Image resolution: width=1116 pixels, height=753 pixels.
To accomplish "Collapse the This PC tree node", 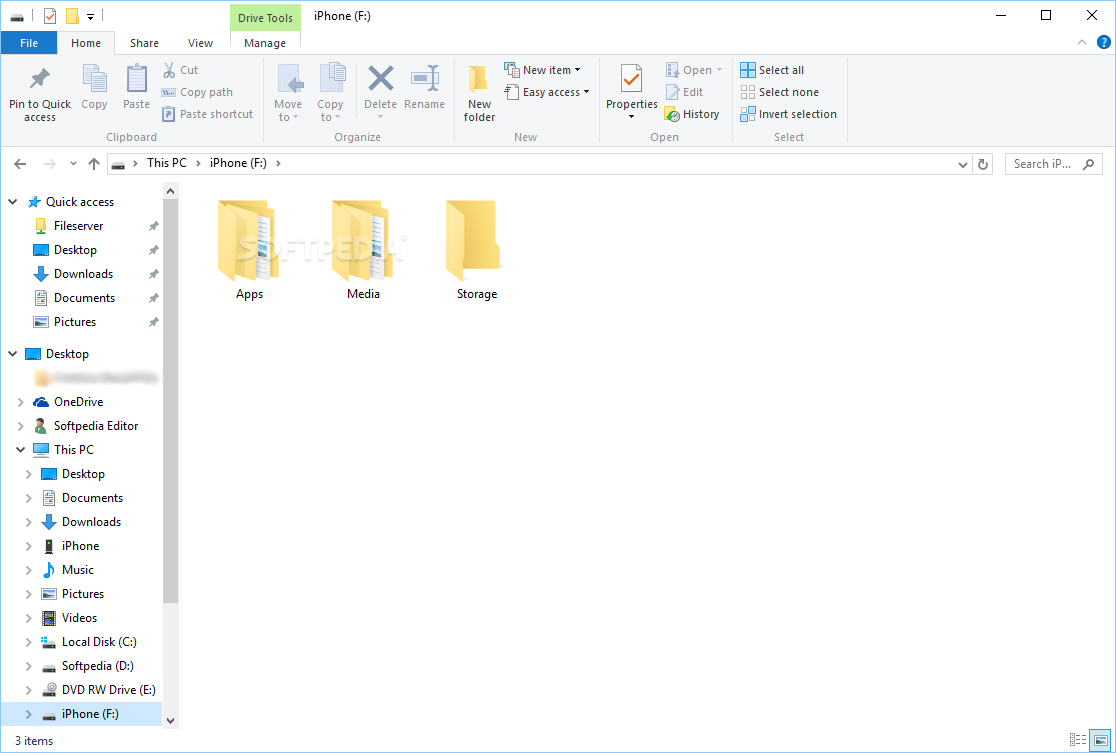I will [21, 450].
